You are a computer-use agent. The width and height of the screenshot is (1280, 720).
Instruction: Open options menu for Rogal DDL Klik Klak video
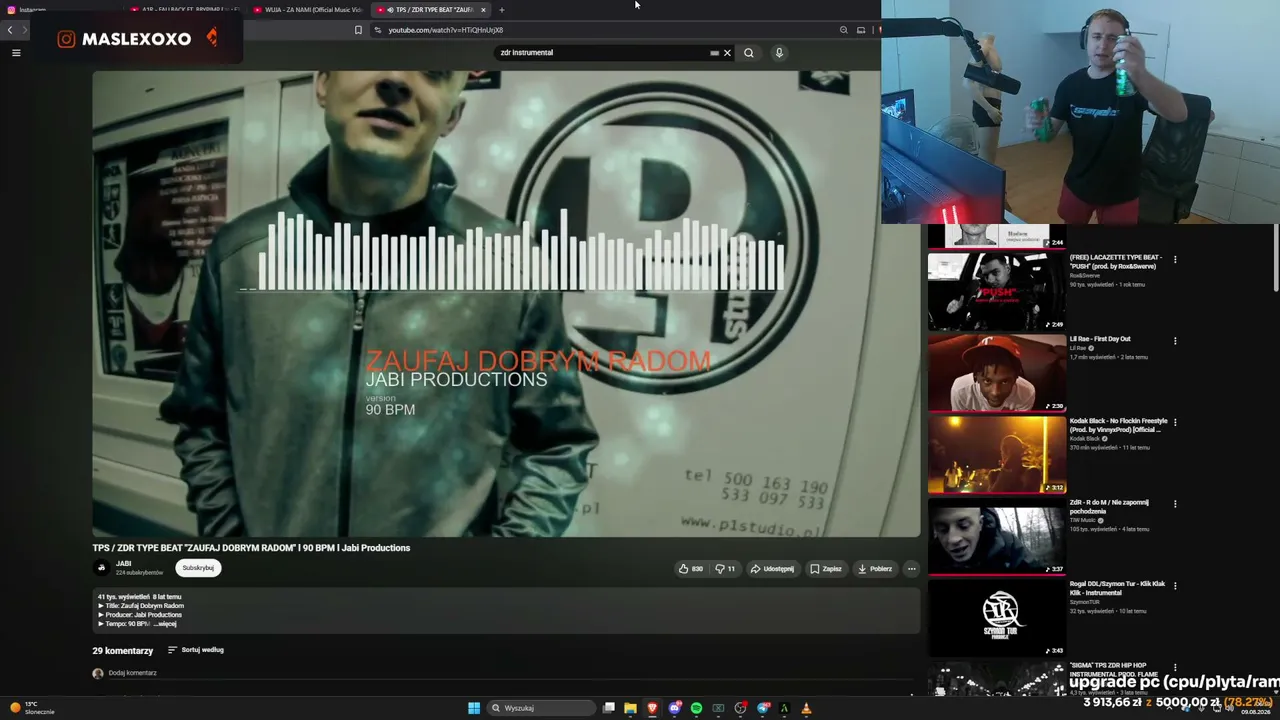tap(1175, 585)
